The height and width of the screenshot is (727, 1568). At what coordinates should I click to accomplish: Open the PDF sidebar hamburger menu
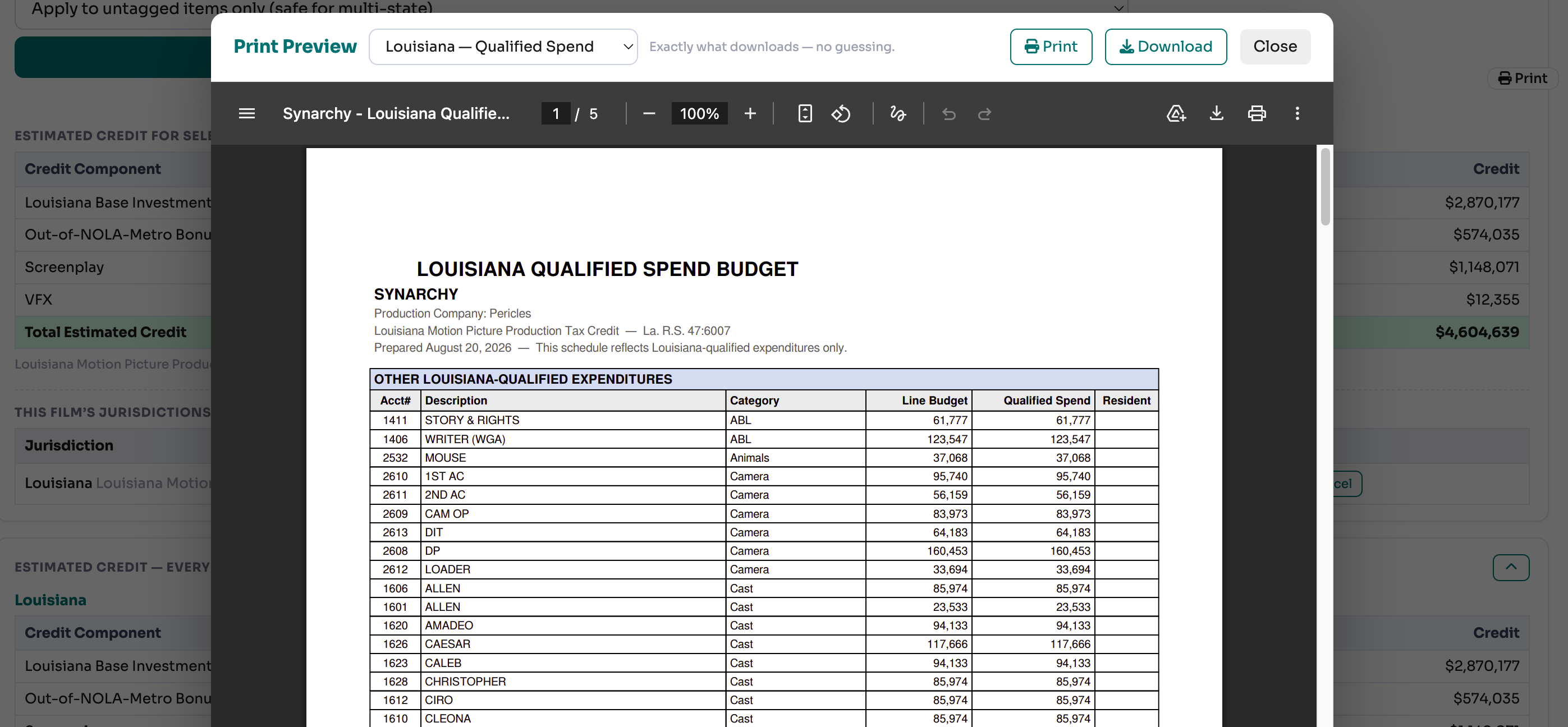(x=246, y=114)
